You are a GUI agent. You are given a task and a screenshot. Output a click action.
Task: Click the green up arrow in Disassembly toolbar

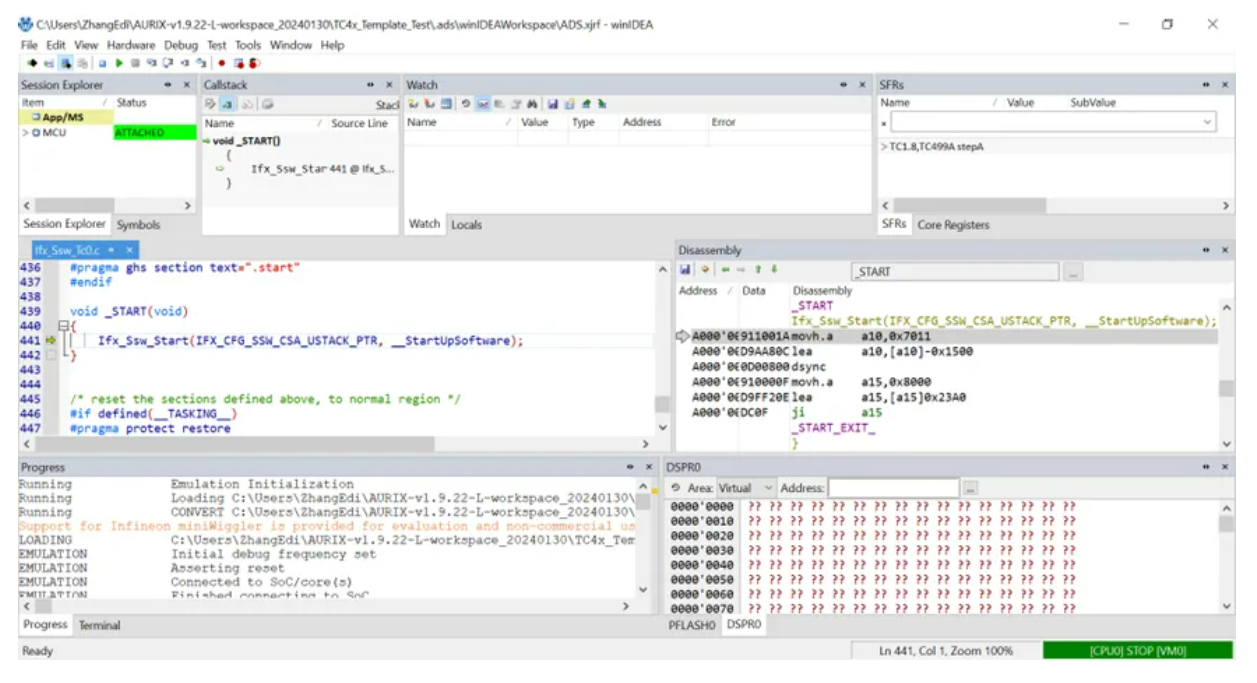click(757, 270)
